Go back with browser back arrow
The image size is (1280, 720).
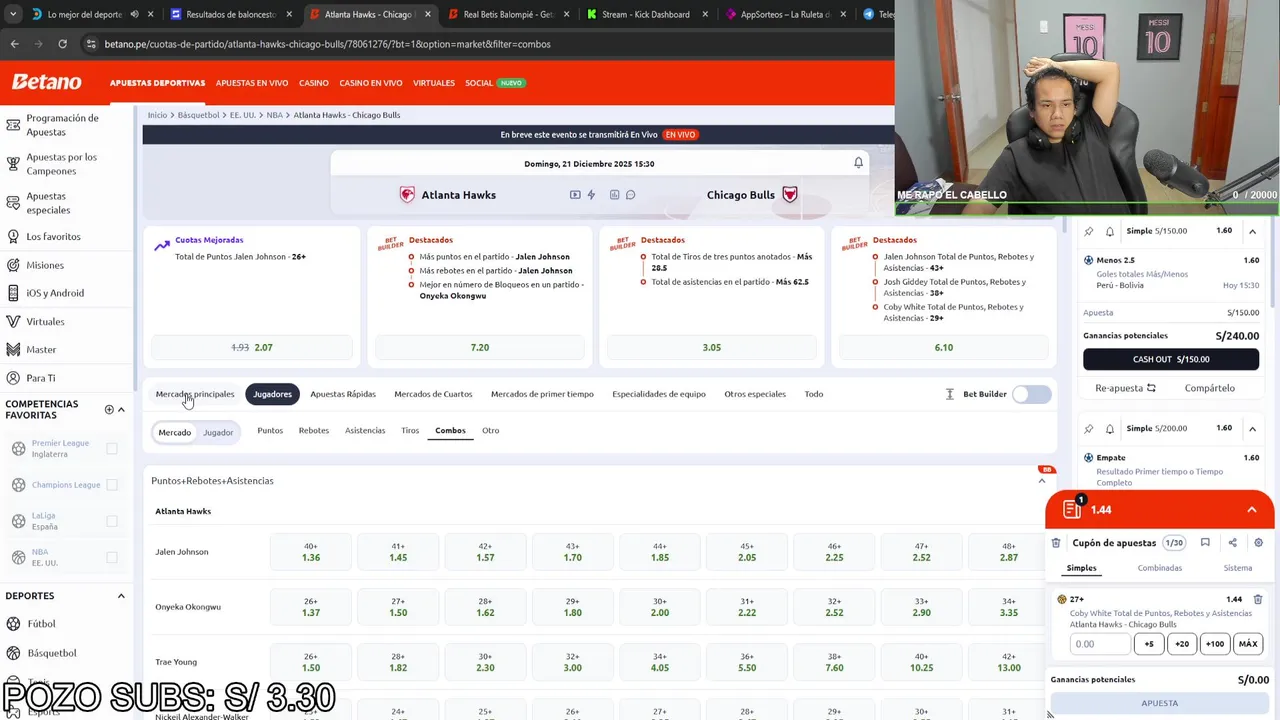pos(14,44)
